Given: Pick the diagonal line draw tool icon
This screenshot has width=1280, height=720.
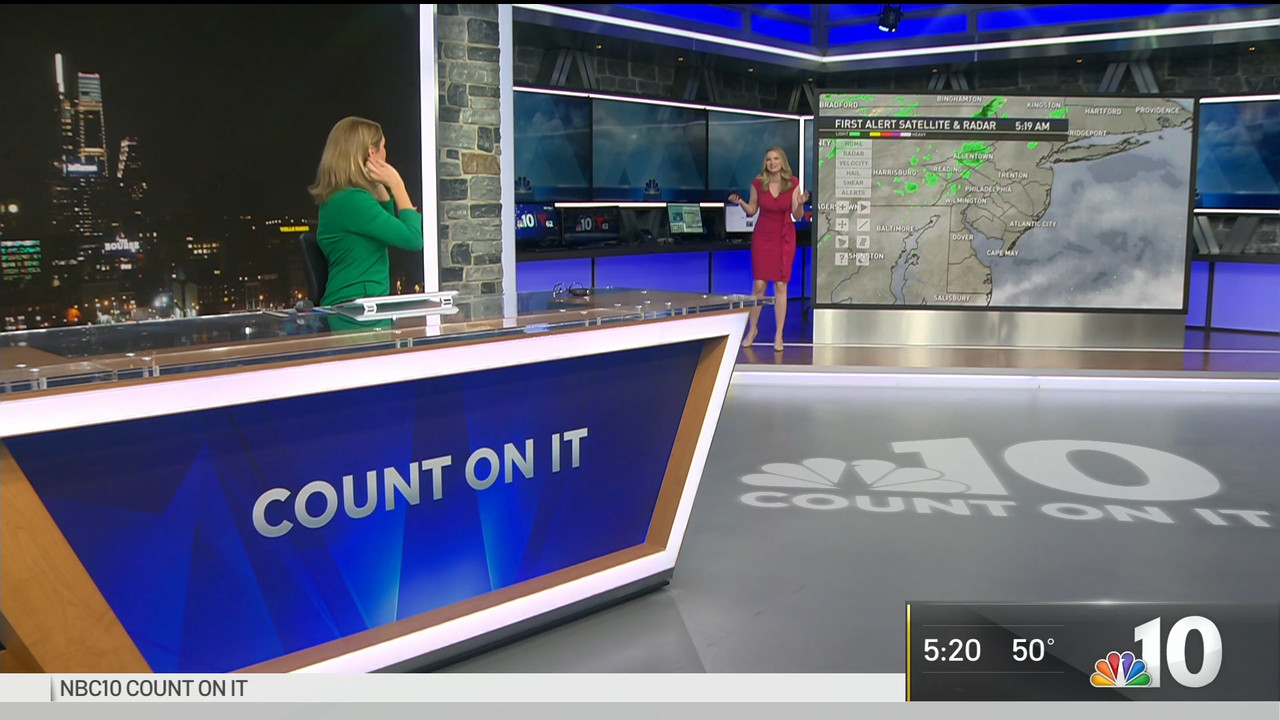Looking at the screenshot, I should tap(863, 224).
